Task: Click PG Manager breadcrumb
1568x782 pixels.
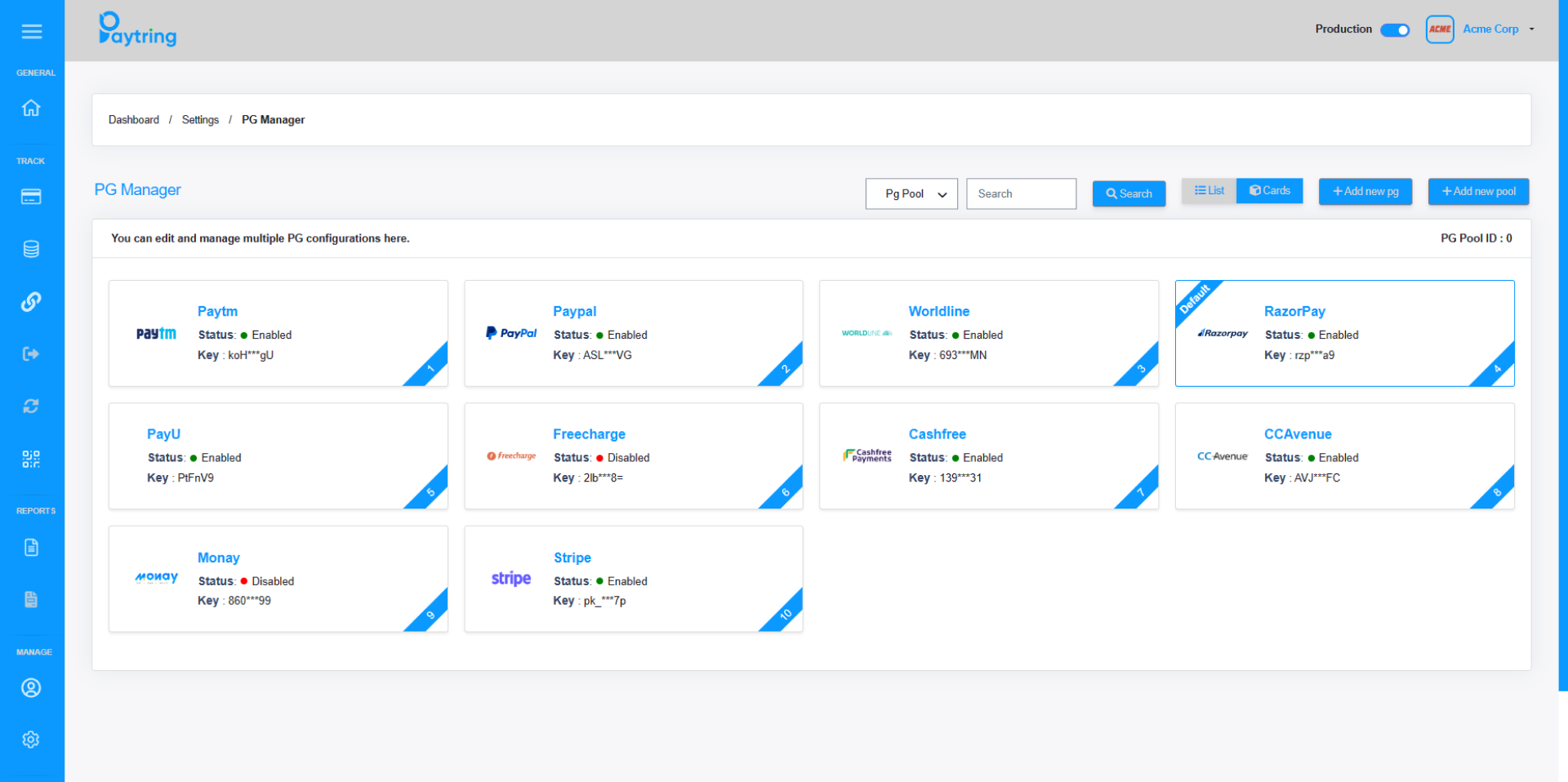Action: pos(273,120)
